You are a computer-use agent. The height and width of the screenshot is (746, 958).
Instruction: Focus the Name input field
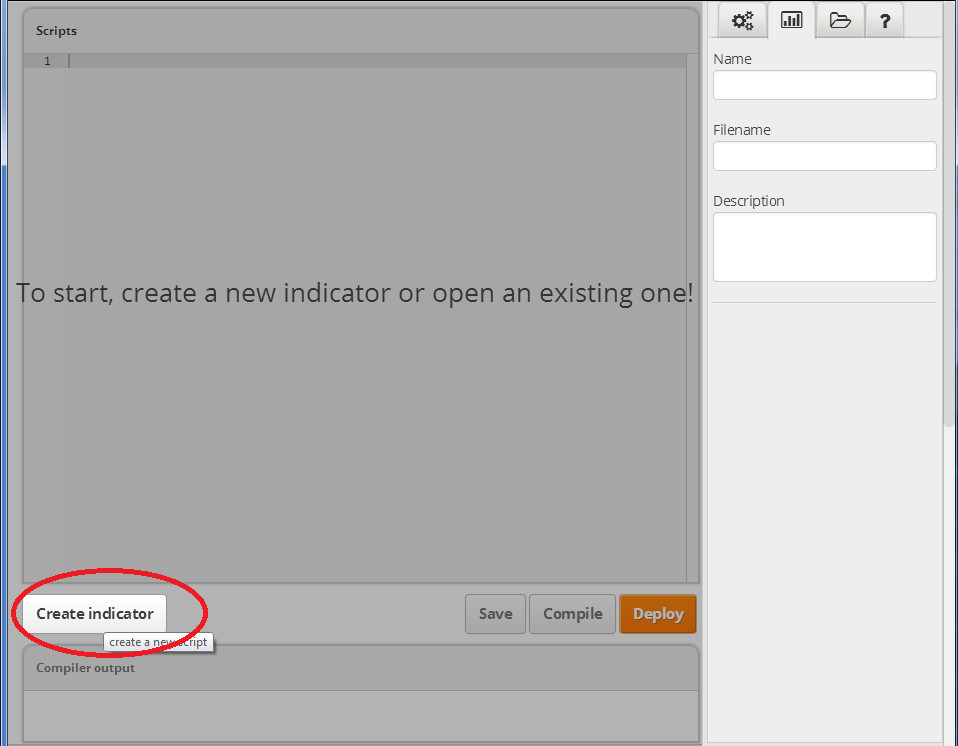824,85
